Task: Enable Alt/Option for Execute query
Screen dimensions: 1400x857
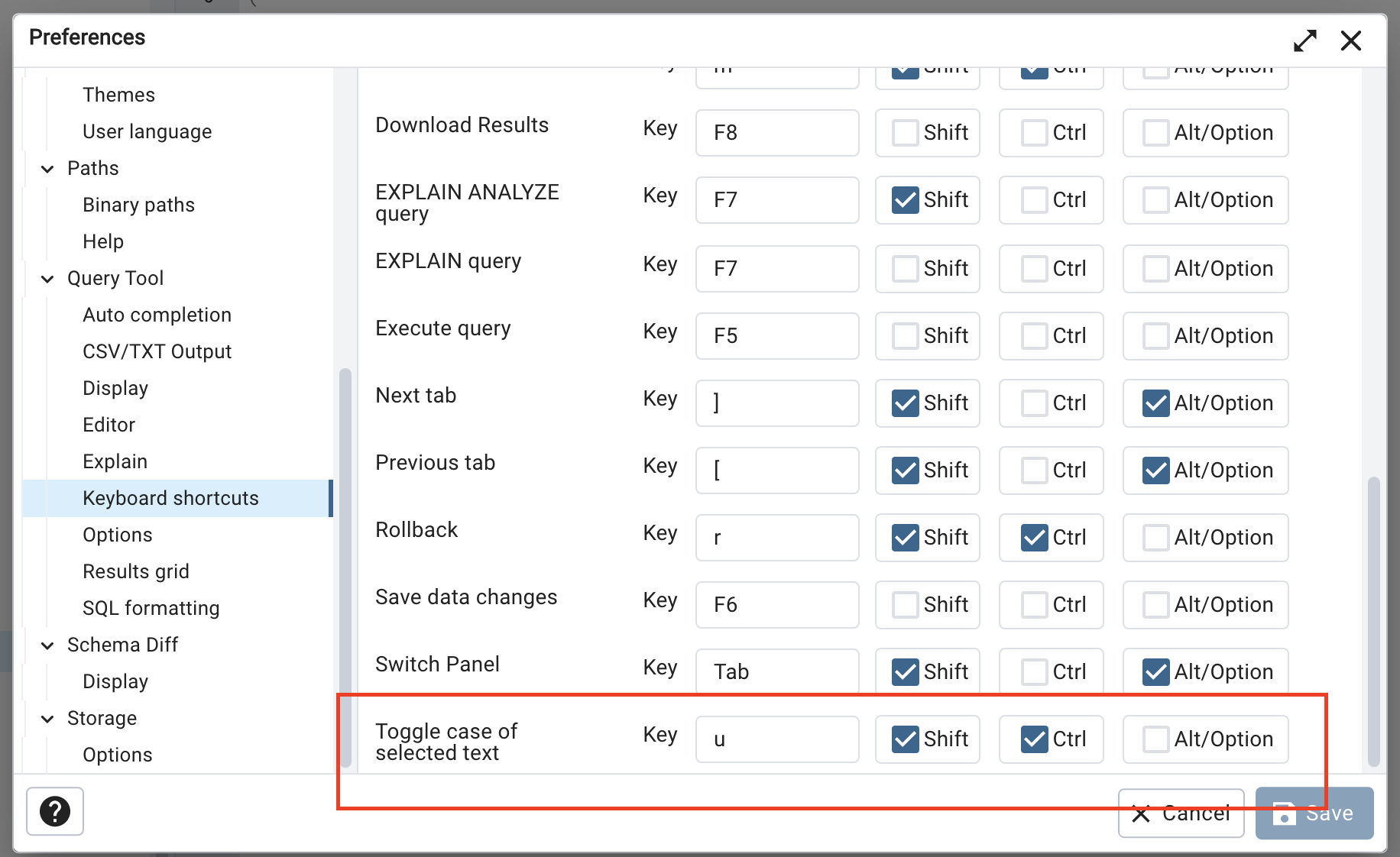Action: tap(1154, 336)
